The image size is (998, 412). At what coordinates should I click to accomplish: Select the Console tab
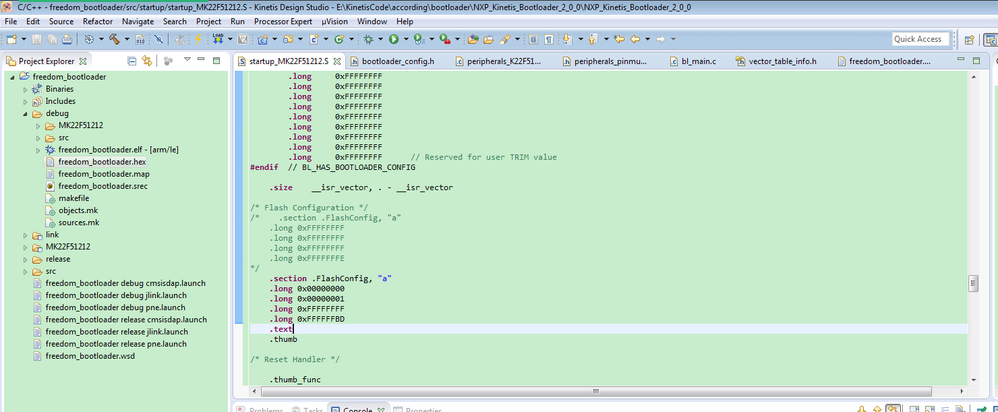pyautogui.click(x=357, y=409)
